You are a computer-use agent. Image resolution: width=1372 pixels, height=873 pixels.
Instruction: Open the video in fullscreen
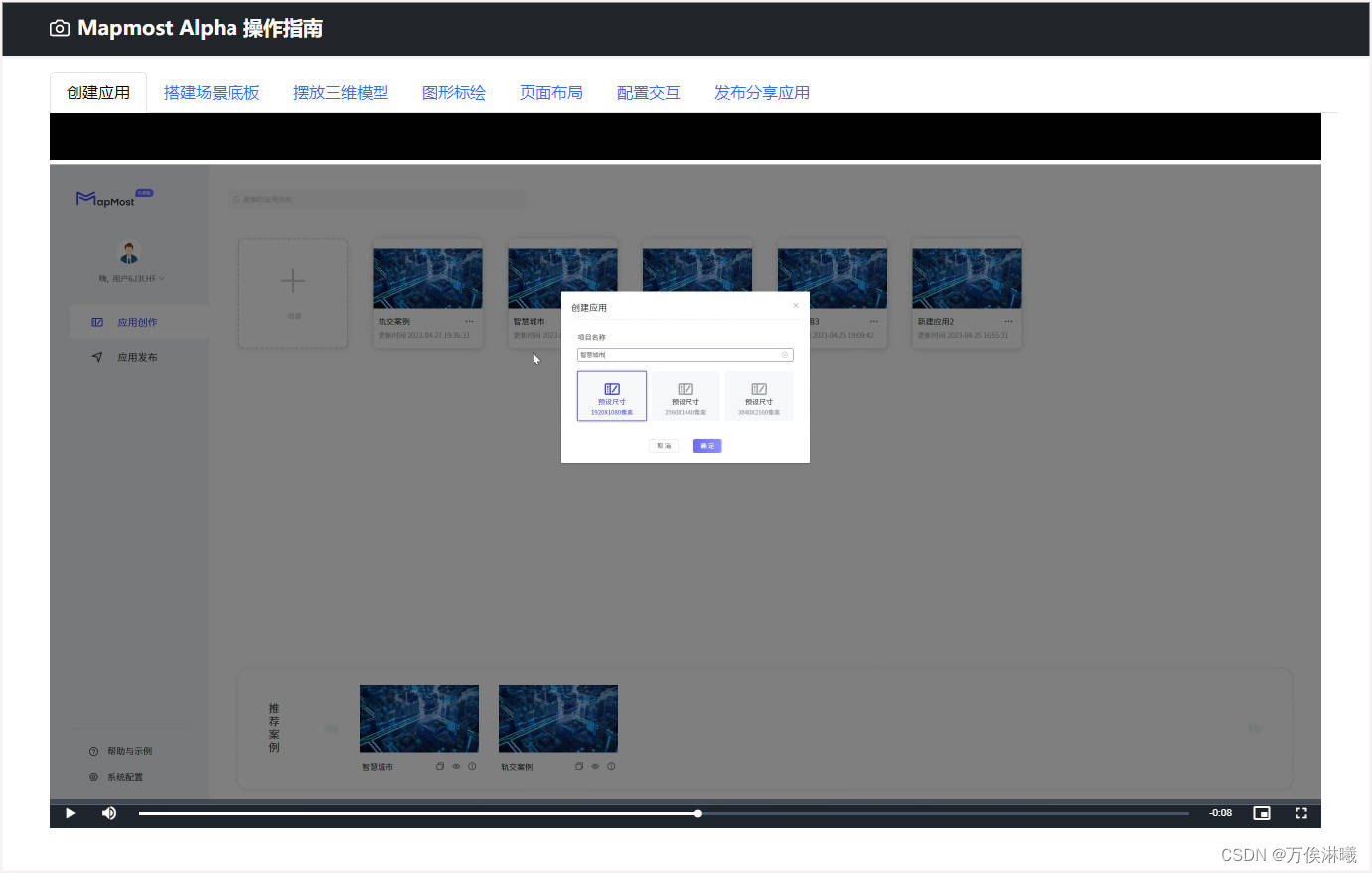click(1301, 813)
